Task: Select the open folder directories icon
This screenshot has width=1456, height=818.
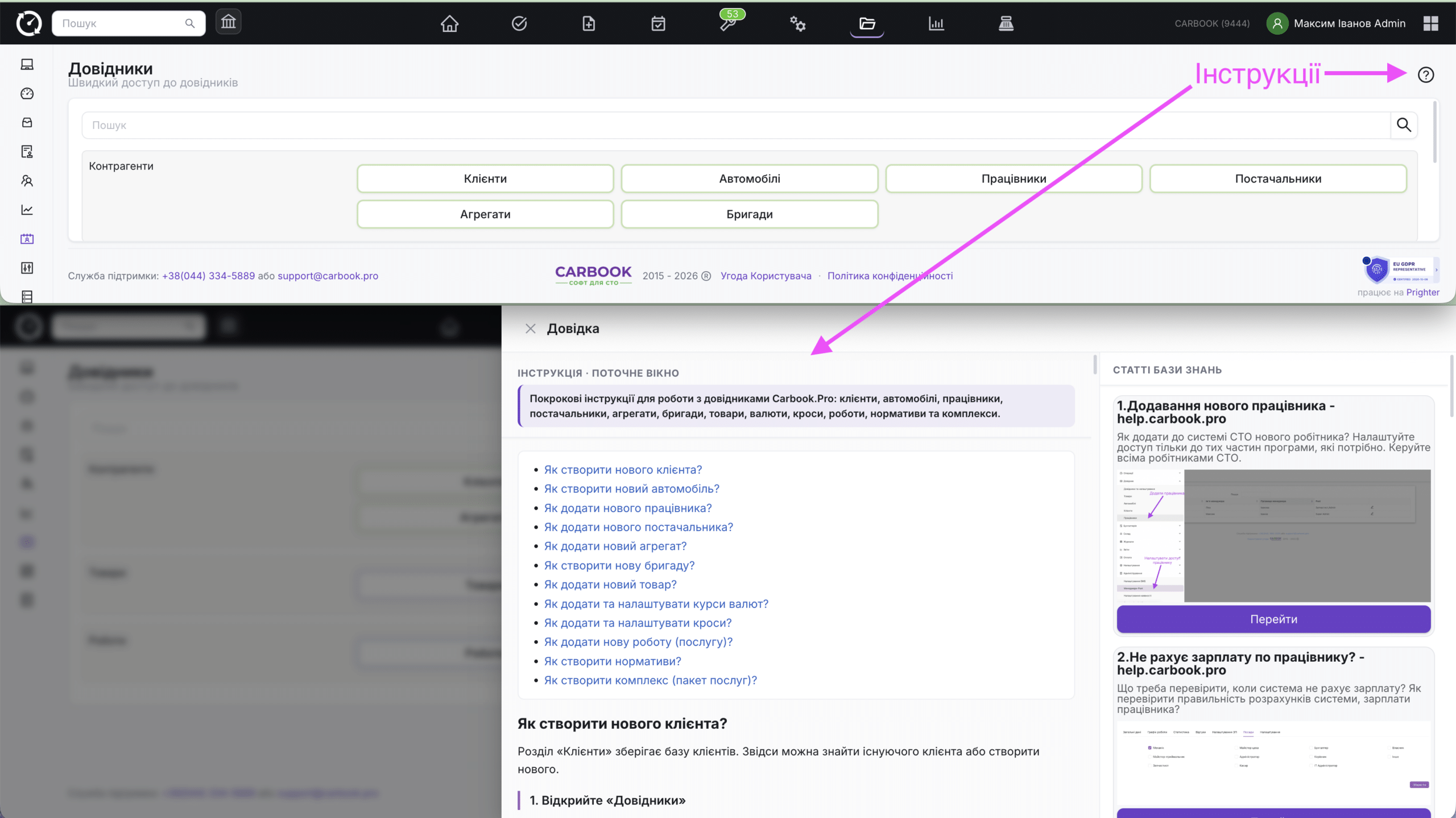Action: pos(867,23)
